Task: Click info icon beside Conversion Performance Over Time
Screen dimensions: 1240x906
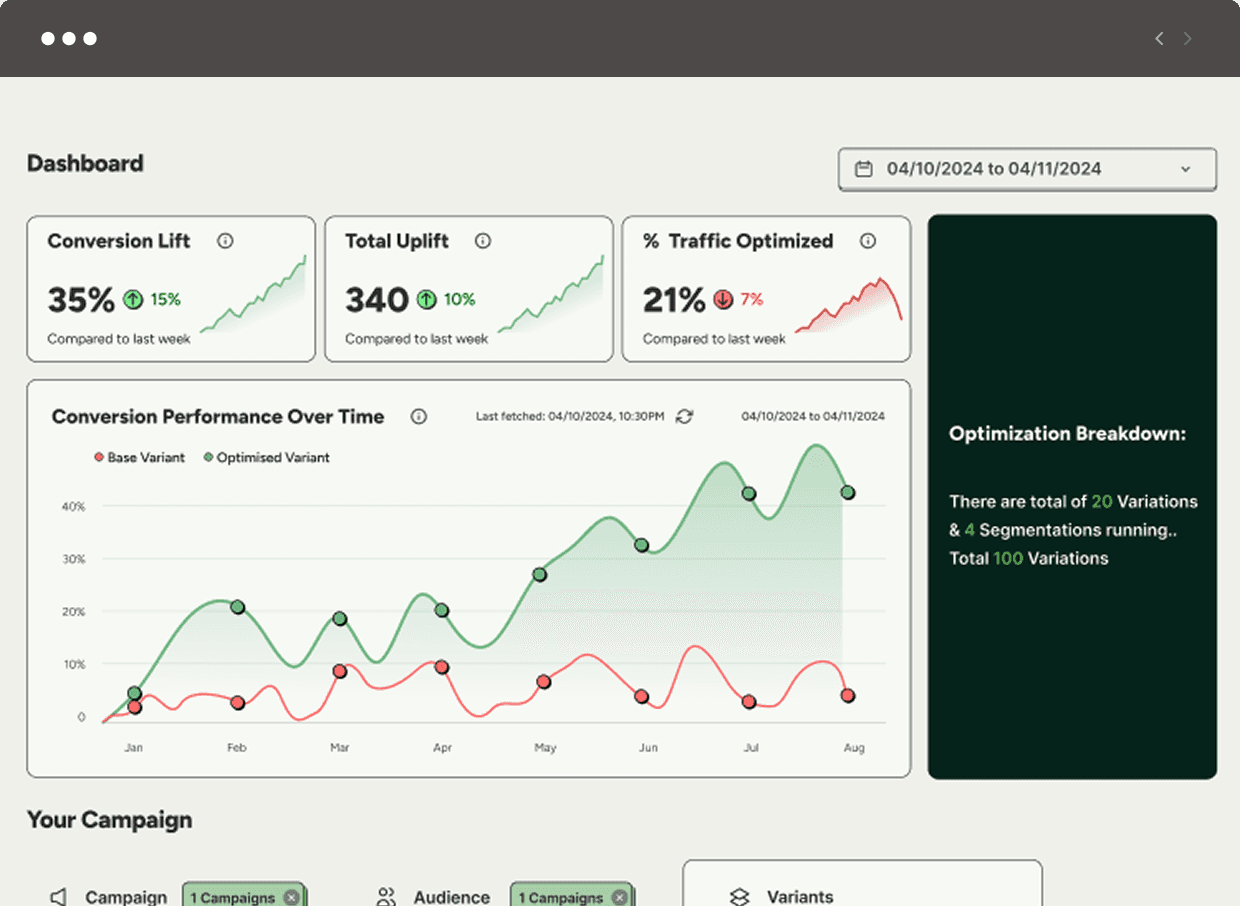Action: (x=419, y=417)
